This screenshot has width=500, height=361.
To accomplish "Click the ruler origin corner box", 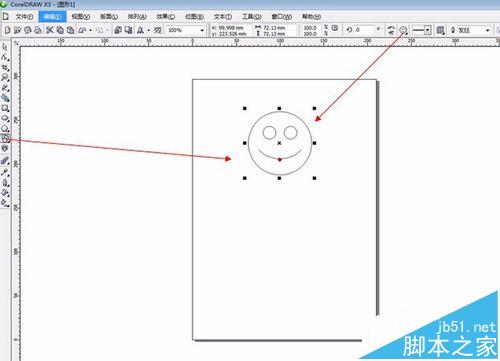I will (16, 42).
